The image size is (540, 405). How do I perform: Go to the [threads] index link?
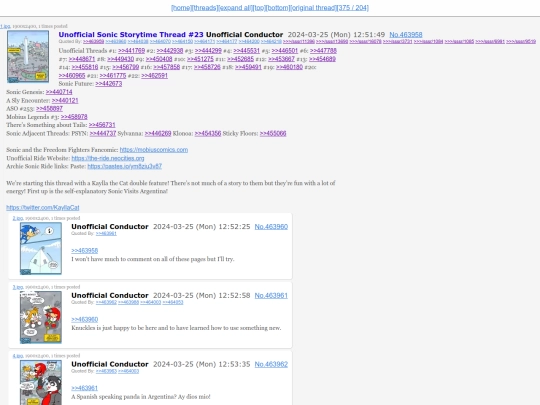coord(205,8)
